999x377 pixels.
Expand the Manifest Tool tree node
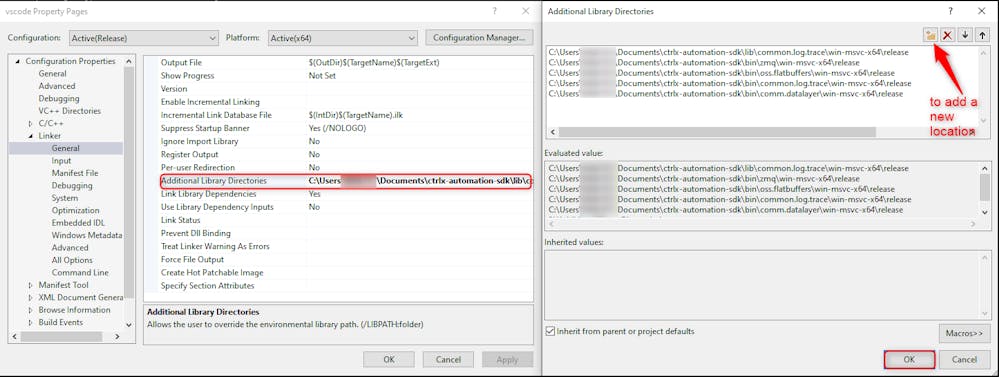pos(31,285)
